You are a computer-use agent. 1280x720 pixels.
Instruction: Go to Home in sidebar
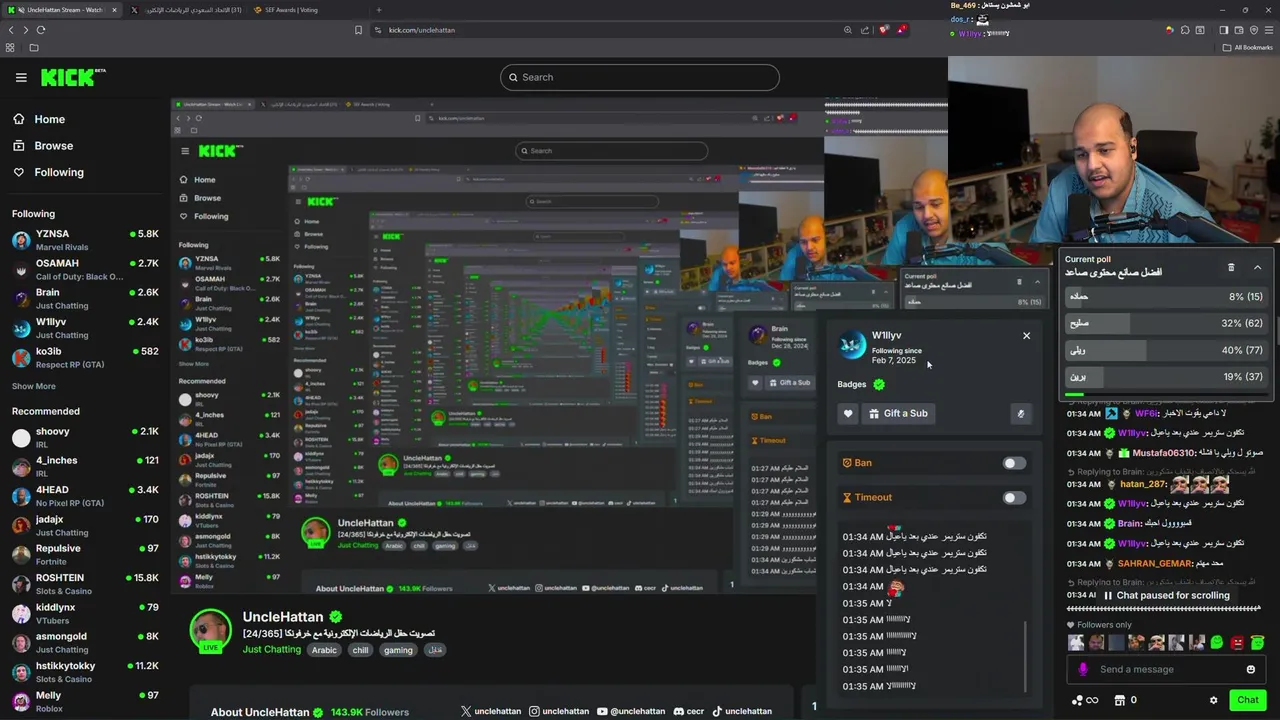click(39, 119)
